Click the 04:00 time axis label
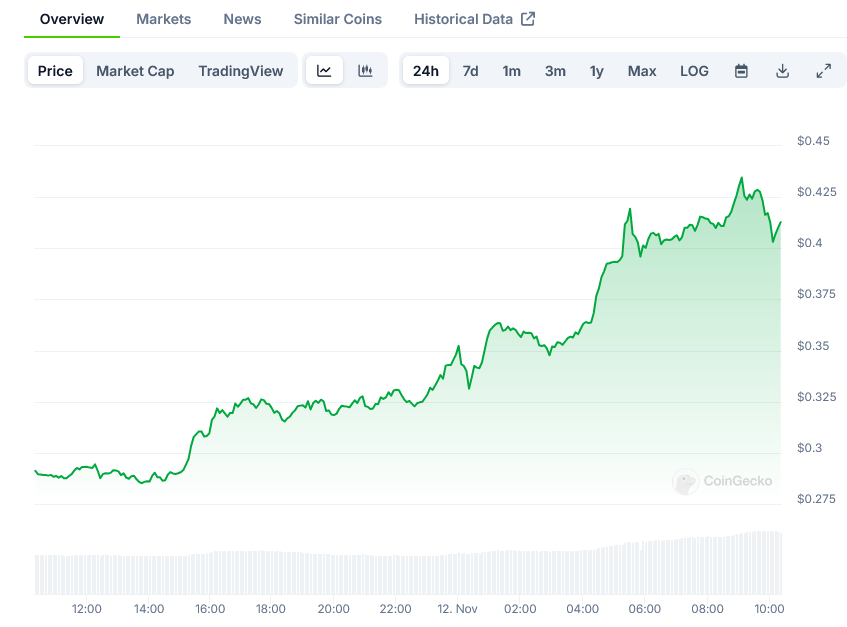 (x=582, y=609)
